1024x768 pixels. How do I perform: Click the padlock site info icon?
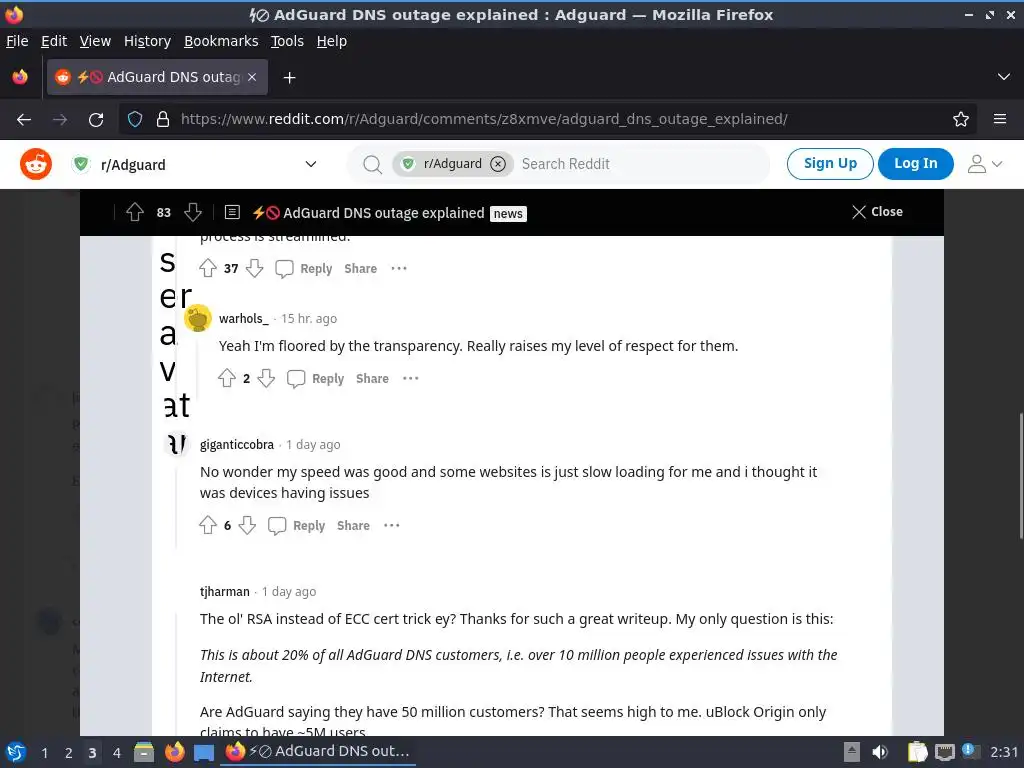click(163, 120)
